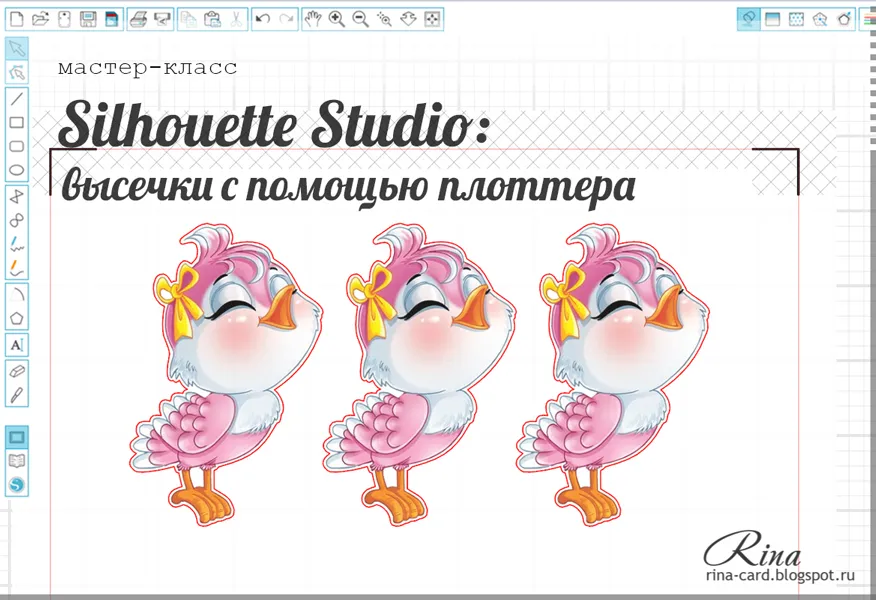Click the right pink bird image
Image resolution: width=876 pixels, height=600 pixels.
tap(613, 376)
